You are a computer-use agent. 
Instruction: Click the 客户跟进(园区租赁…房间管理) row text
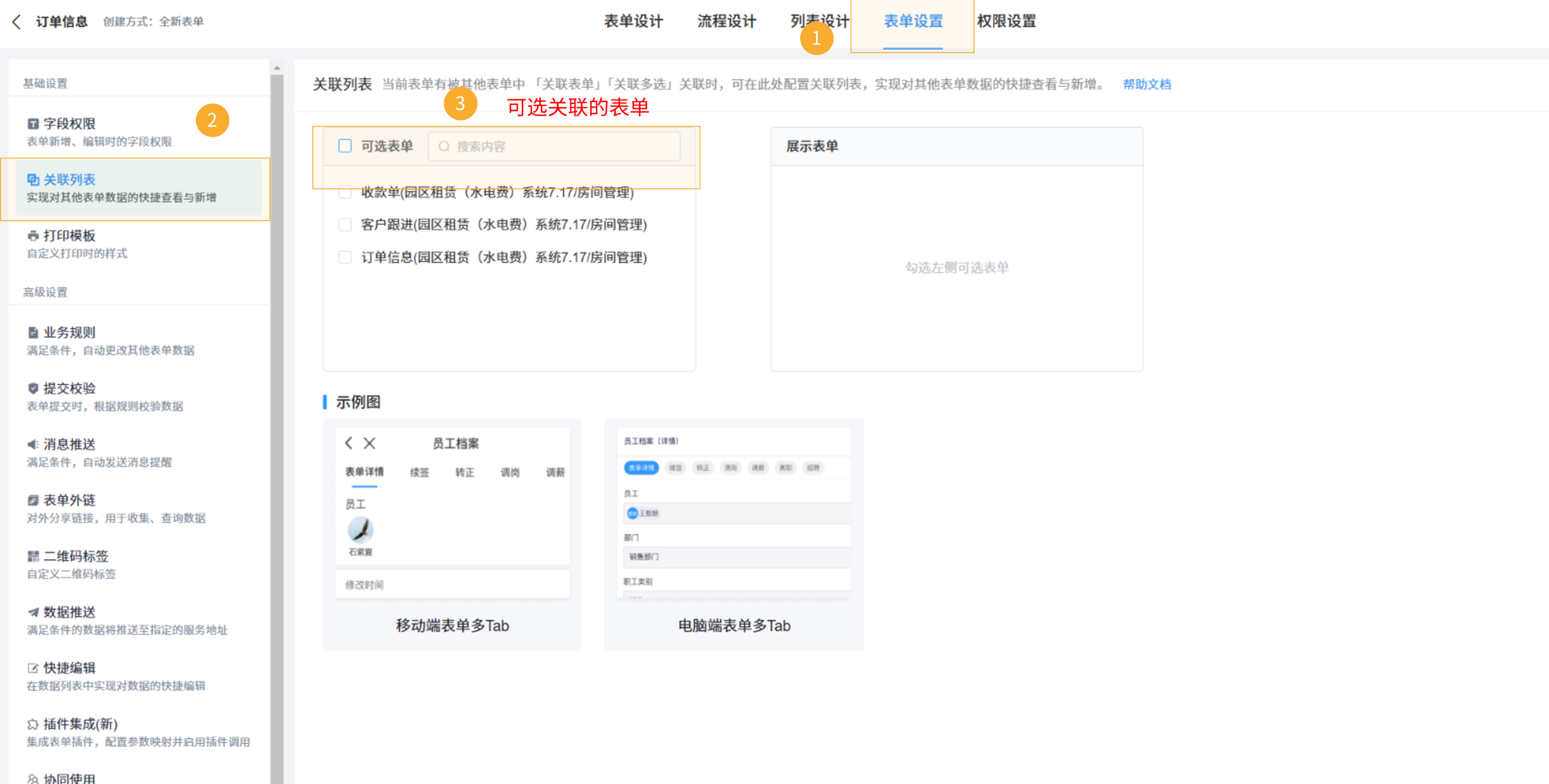(x=503, y=225)
